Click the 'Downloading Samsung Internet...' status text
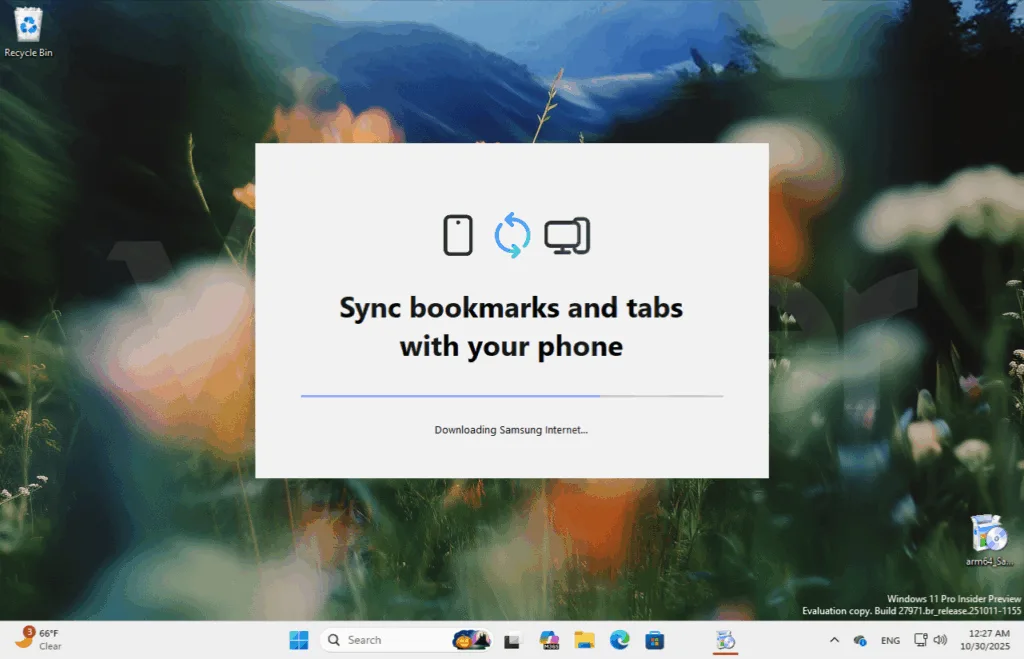This screenshot has height=659, width=1024. tap(511, 430)
